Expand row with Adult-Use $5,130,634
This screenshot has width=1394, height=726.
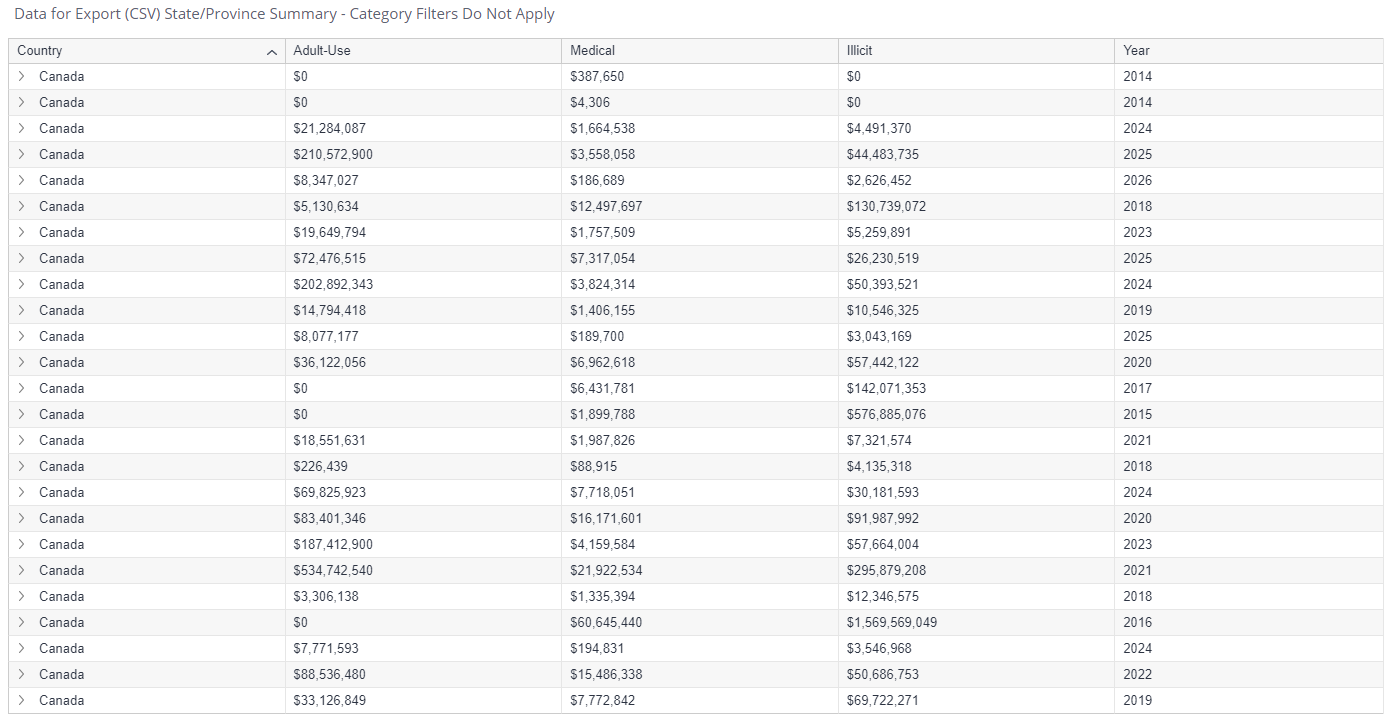(x=21, y=207)
